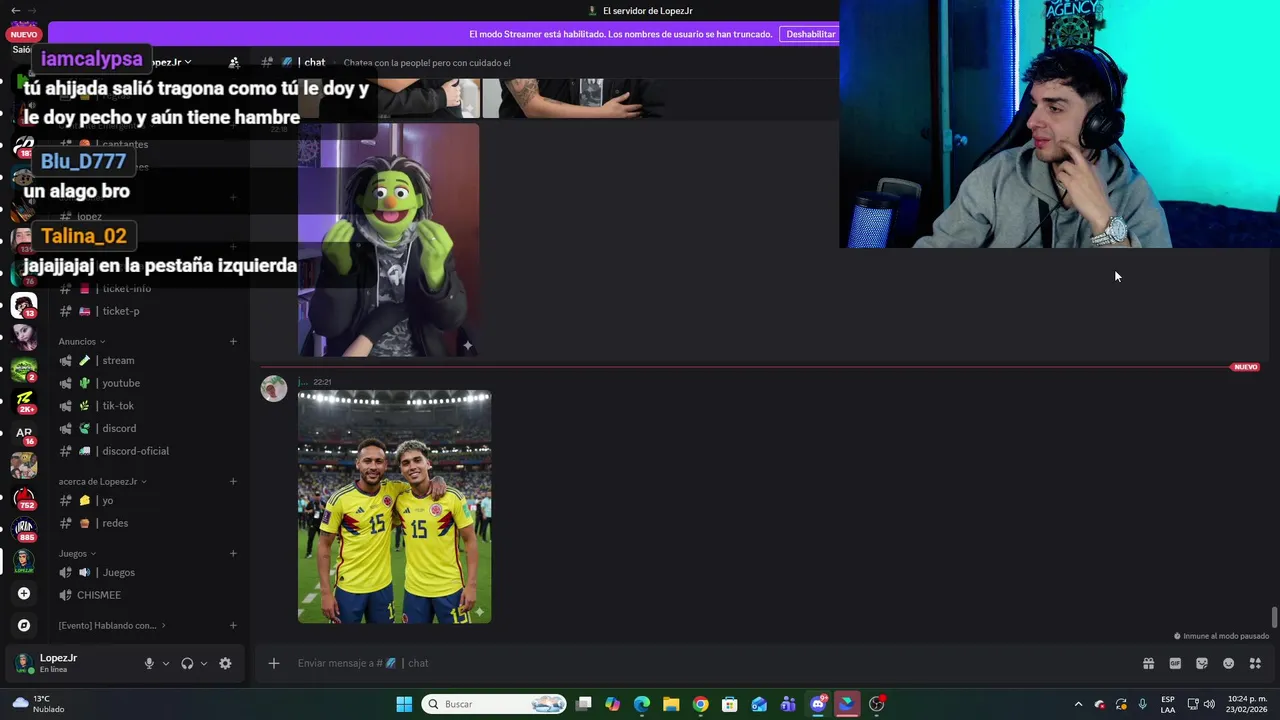Open OBS Studio from taskbar
Image resolution: width=1280 pixels, height=720 pixels.
click(x=877, y=704)
